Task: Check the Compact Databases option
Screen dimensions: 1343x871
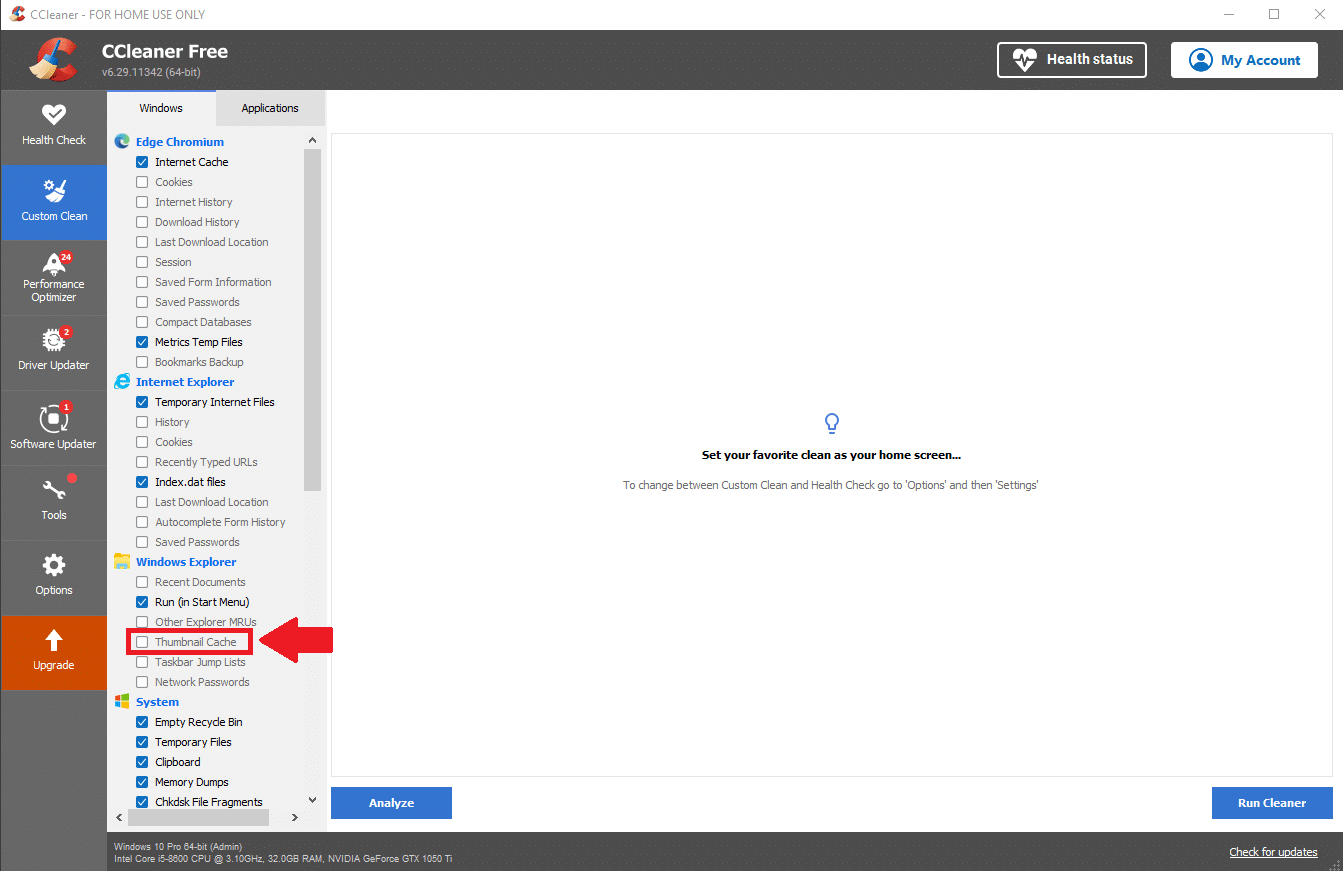Action: (x=142, y=322)
